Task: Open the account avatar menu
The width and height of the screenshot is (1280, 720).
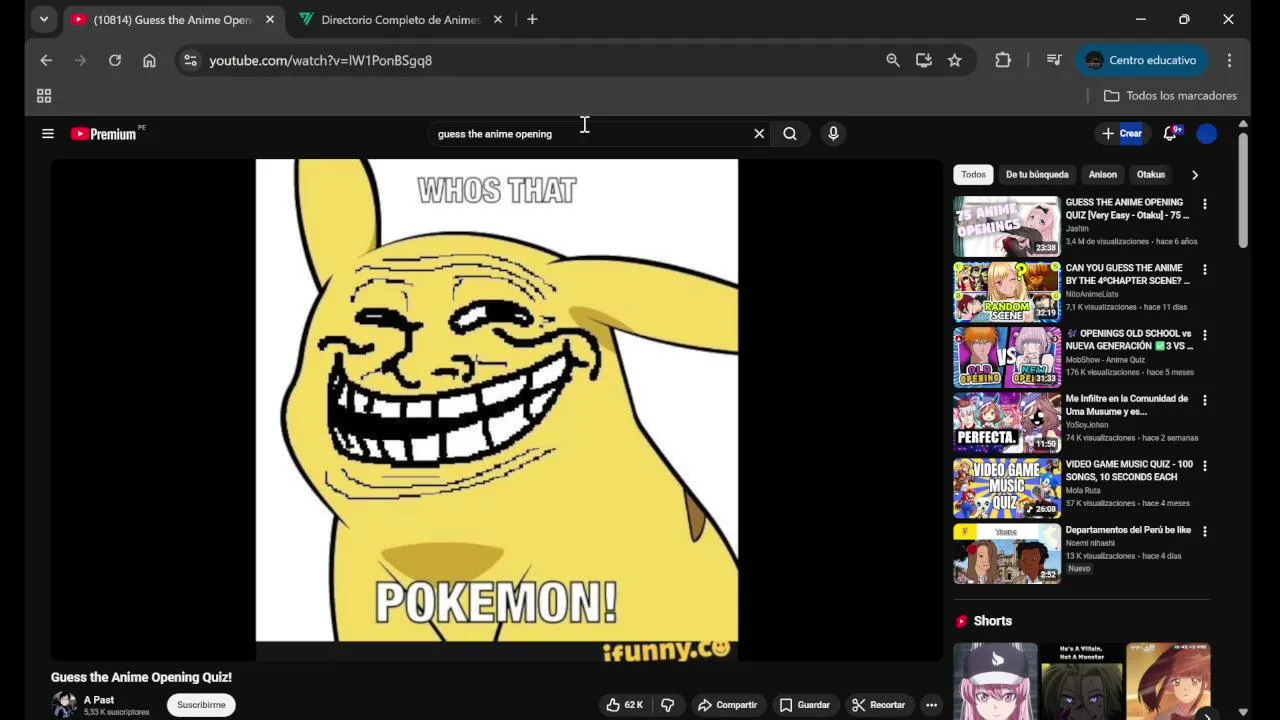Action: pos(1207,133)
